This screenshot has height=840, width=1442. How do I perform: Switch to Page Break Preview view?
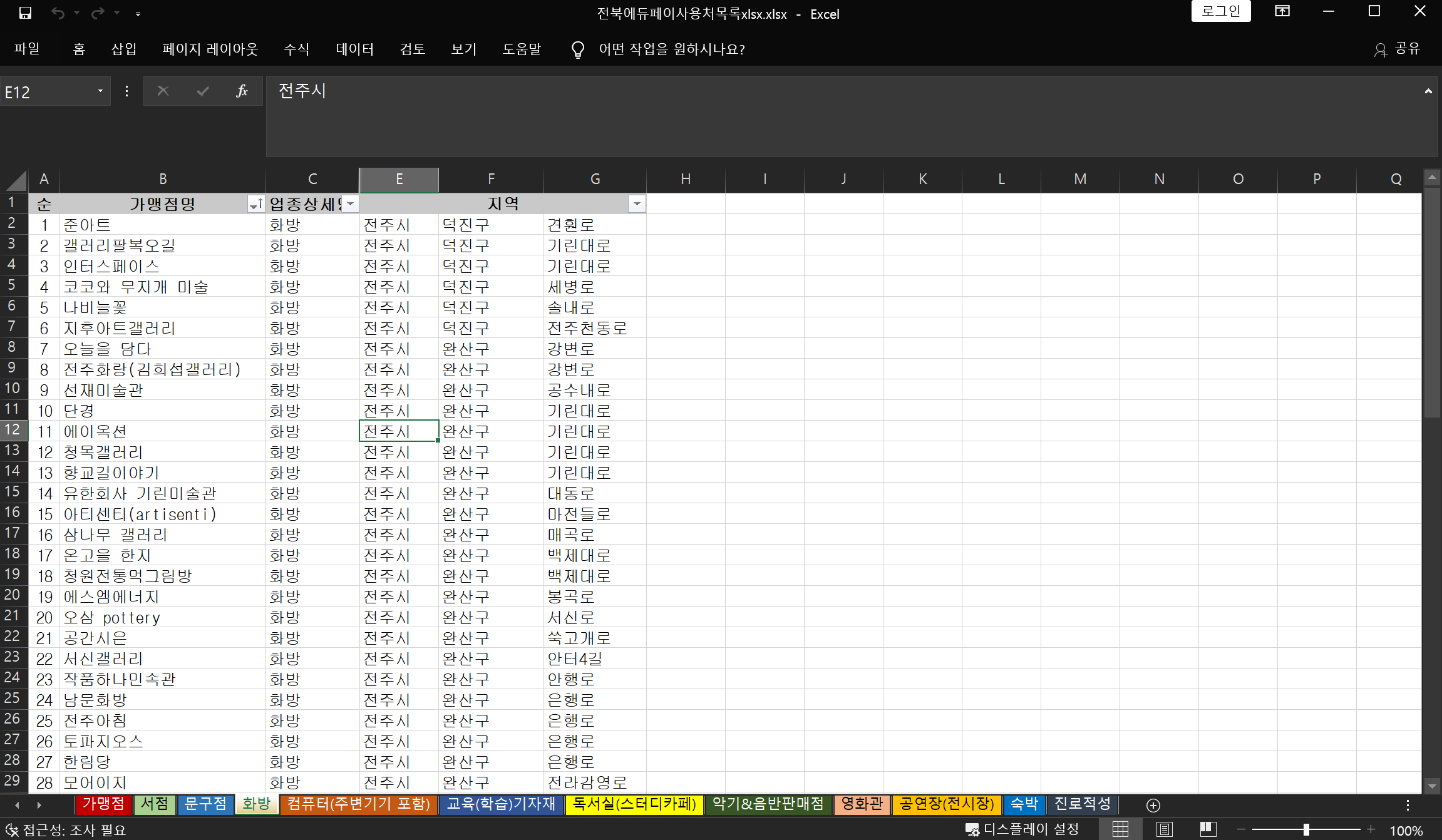(1208, 830)
